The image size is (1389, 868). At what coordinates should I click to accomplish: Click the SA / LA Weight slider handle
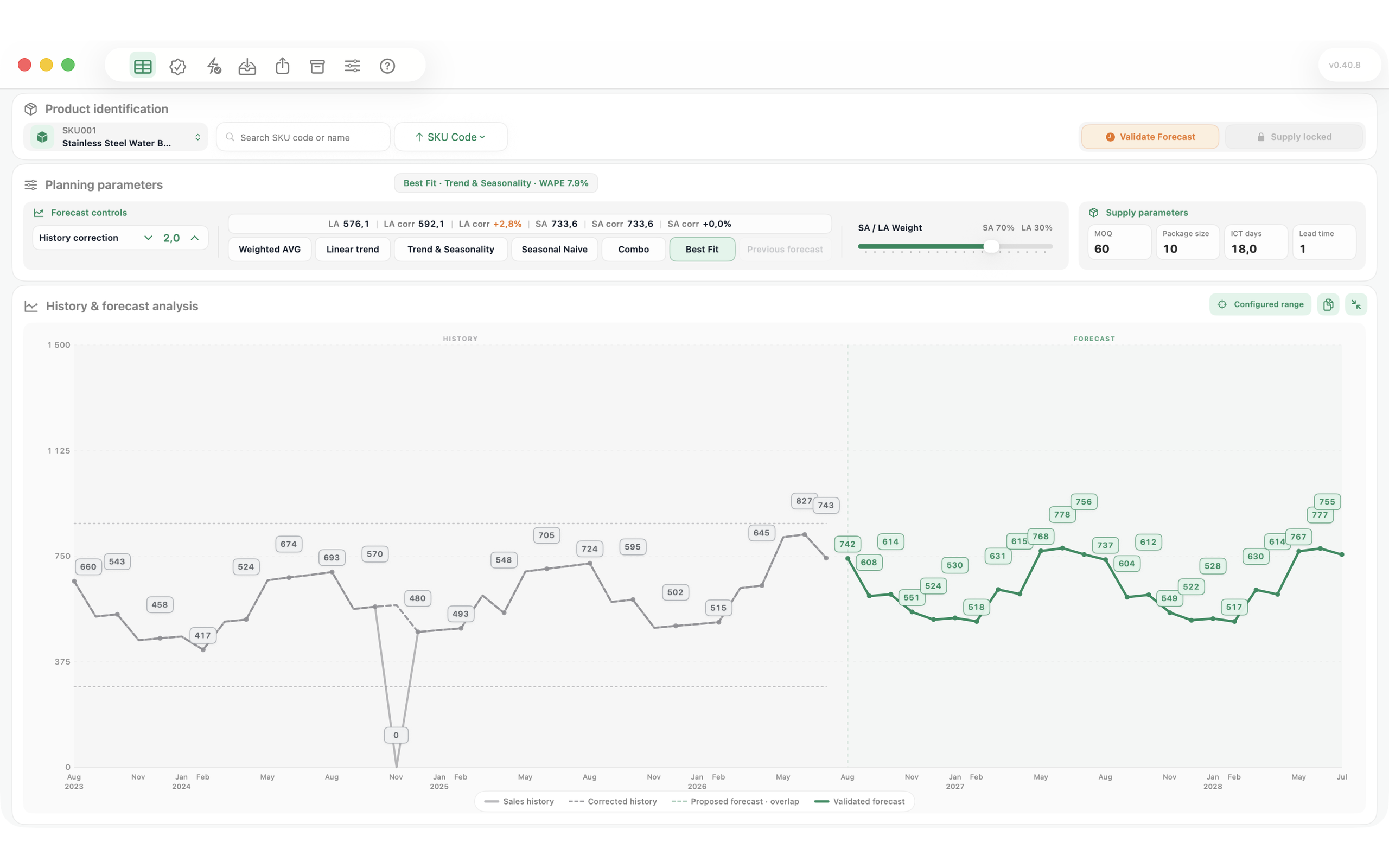click(991, 247)
